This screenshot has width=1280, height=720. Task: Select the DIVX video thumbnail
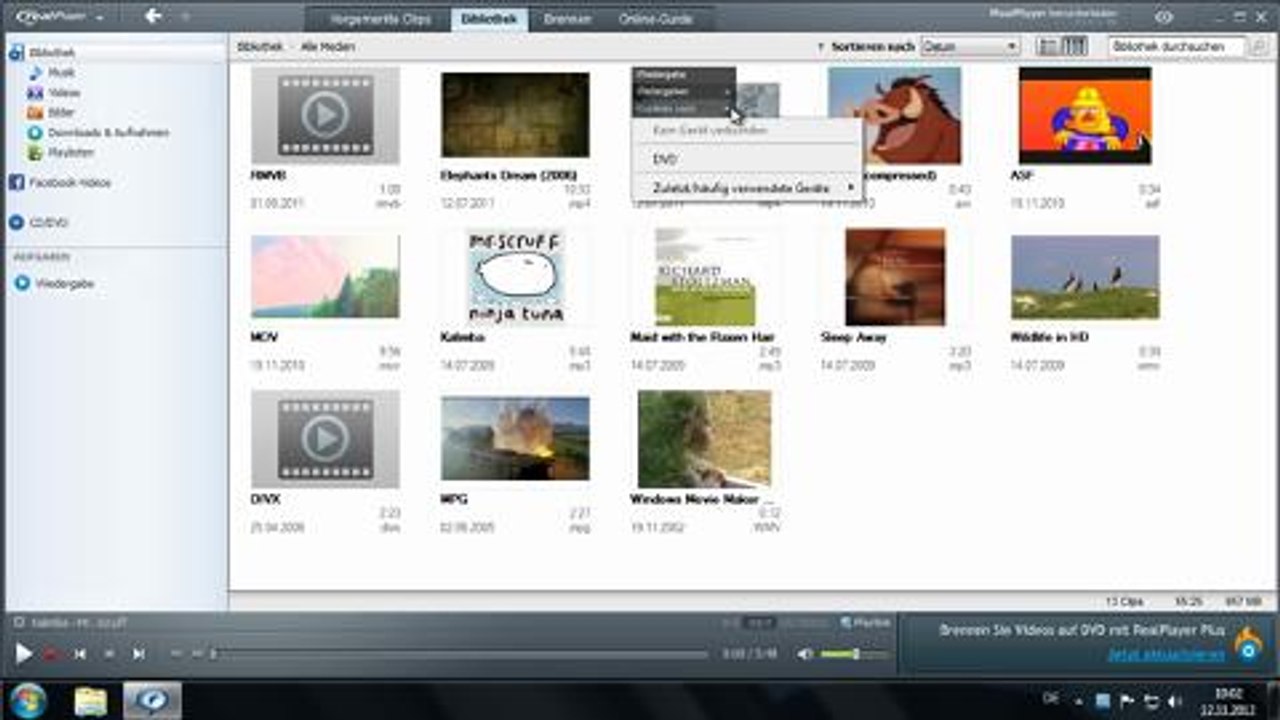point(325,439)
